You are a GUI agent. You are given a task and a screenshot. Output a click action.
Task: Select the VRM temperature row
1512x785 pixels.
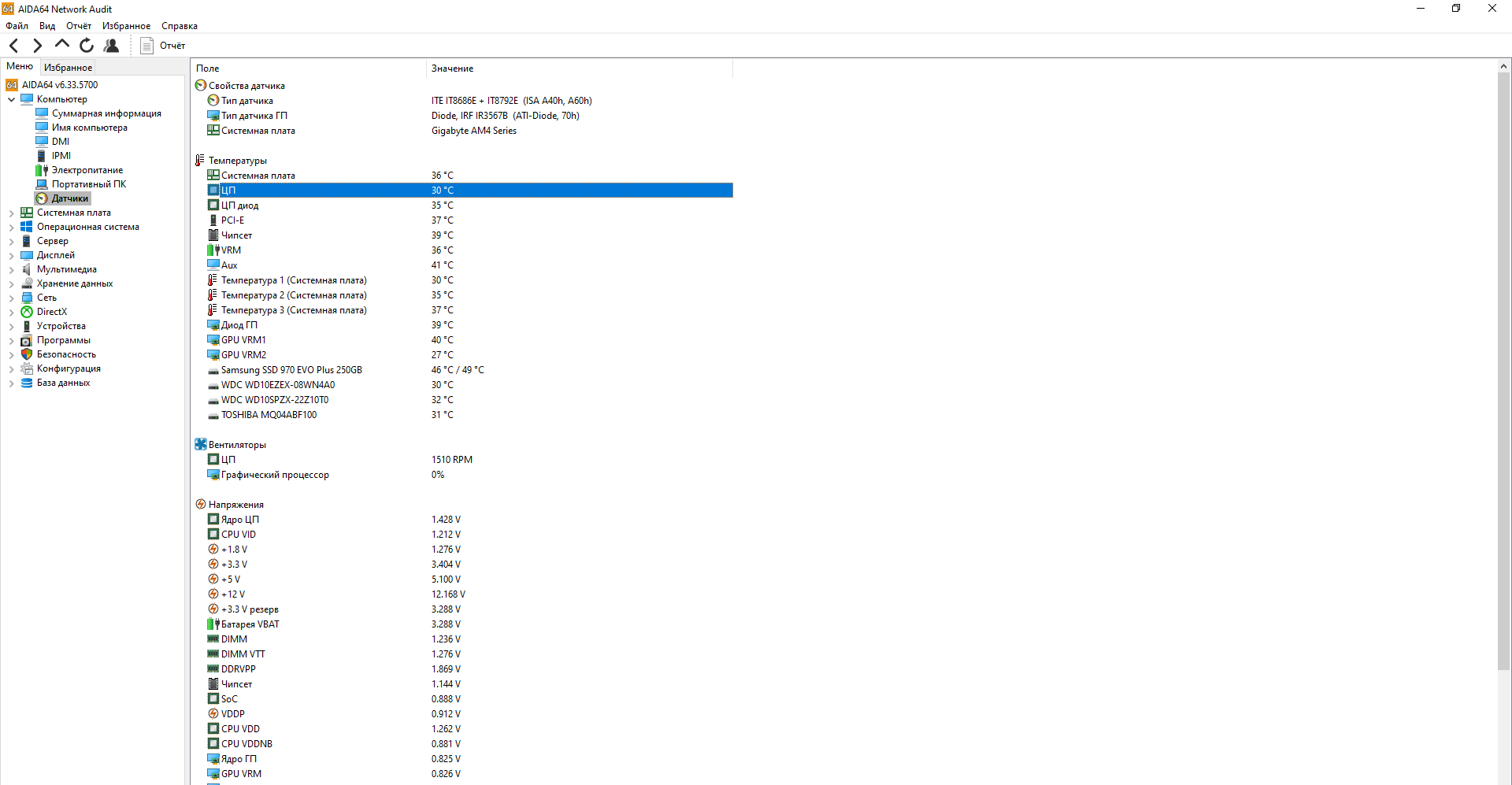coord(469,250)
